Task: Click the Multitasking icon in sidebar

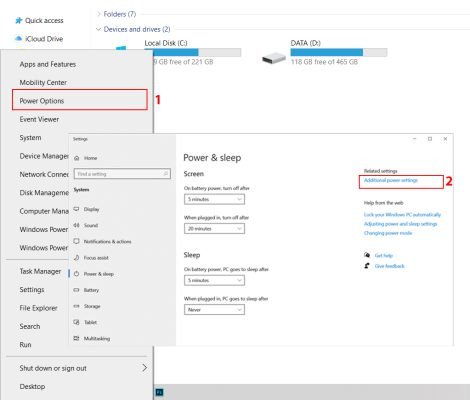Action: click(76, 338)
